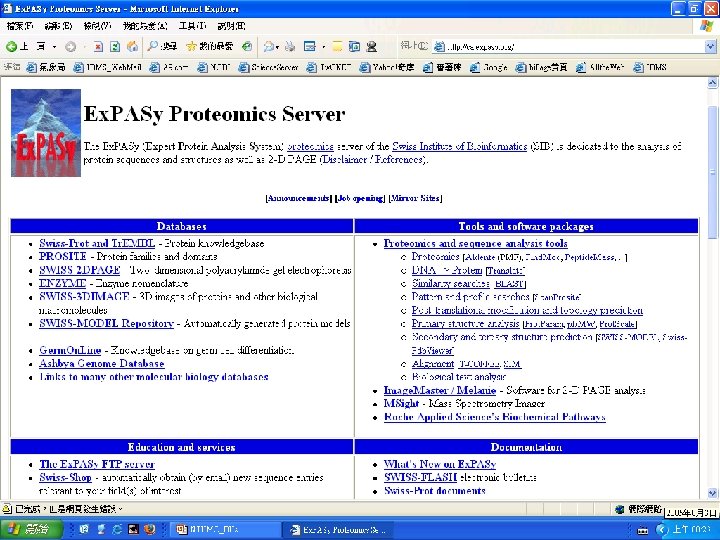The height and width of the screenshot is (540, 720).
Task: Open the Swiss-Shop link
Action: (x=65, y=478)
